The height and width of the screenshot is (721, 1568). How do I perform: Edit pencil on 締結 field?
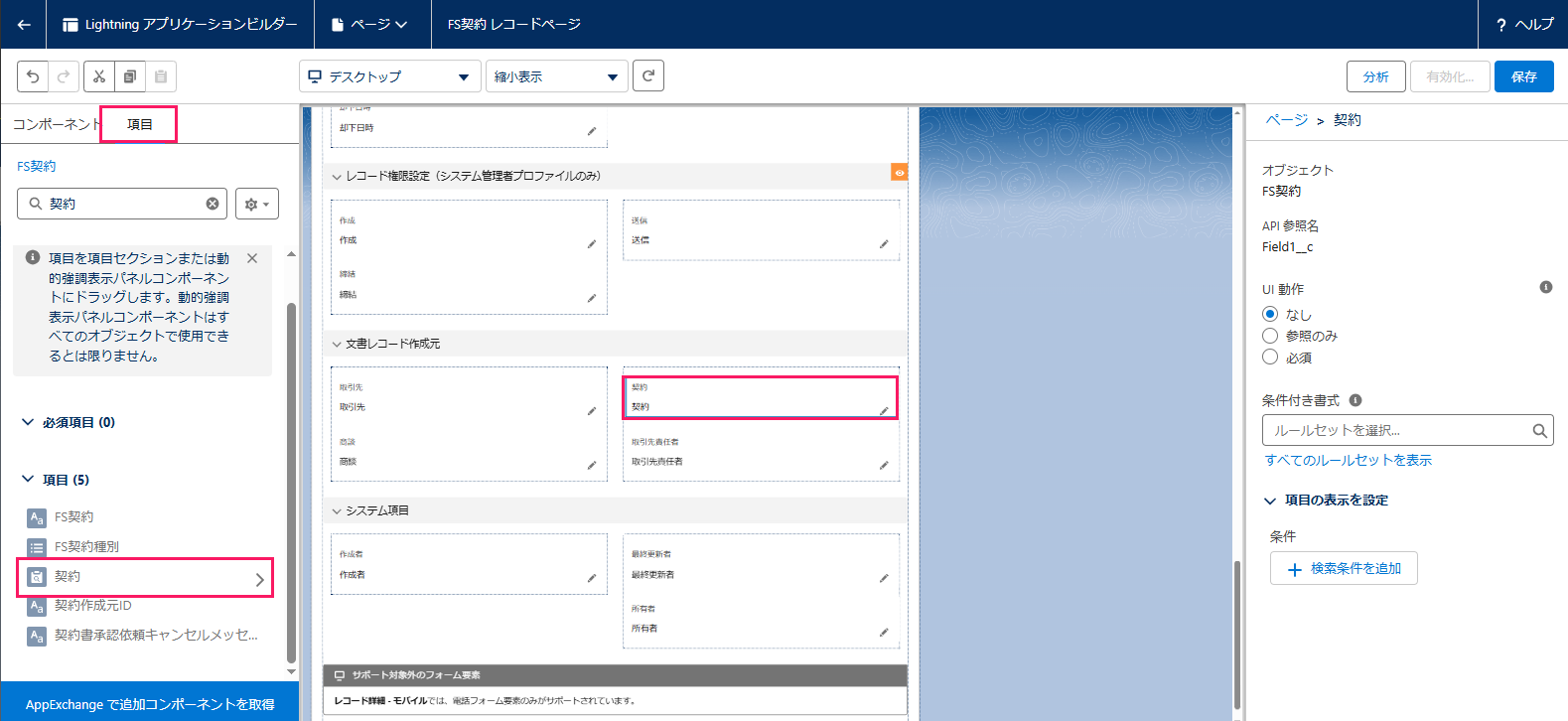click(x=592, y=298)
